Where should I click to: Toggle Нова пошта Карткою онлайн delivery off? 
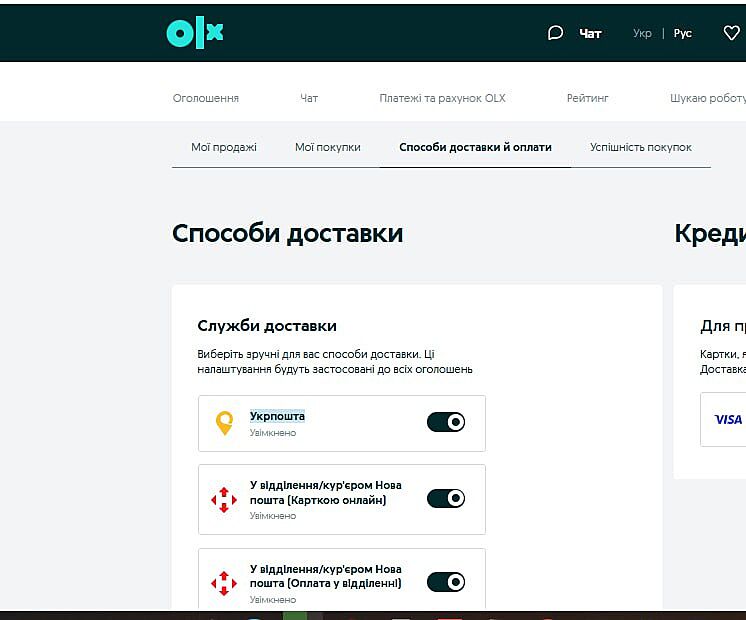446,498
